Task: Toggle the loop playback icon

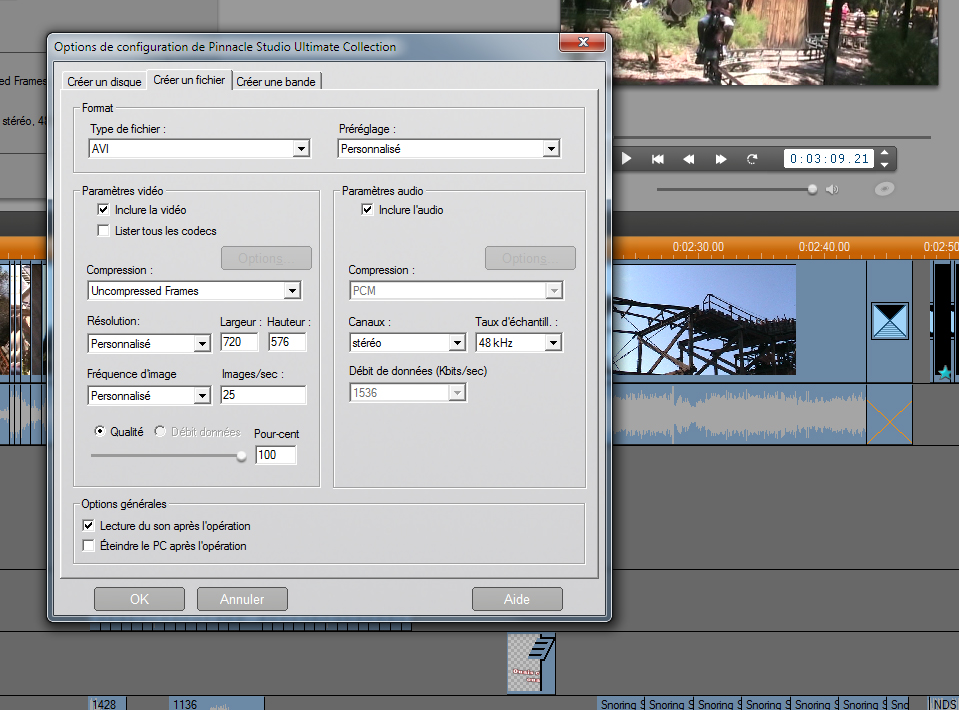Action: (x=752, y=159)
